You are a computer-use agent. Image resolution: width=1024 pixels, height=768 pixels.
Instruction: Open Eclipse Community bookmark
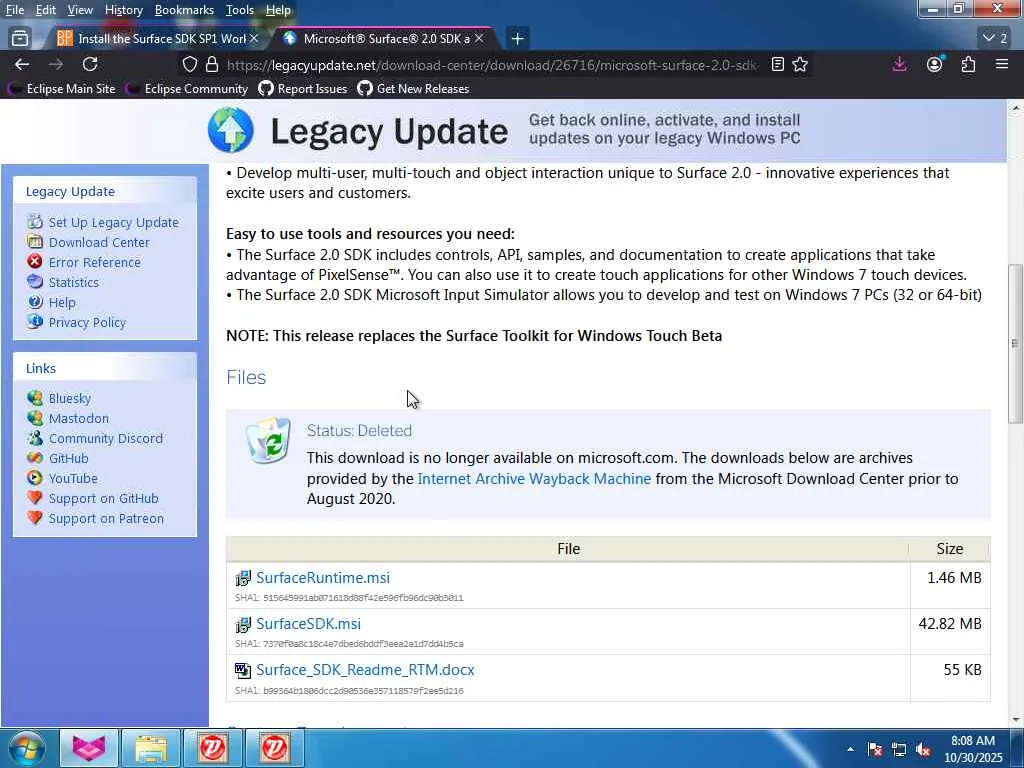[x=187, y=89]
